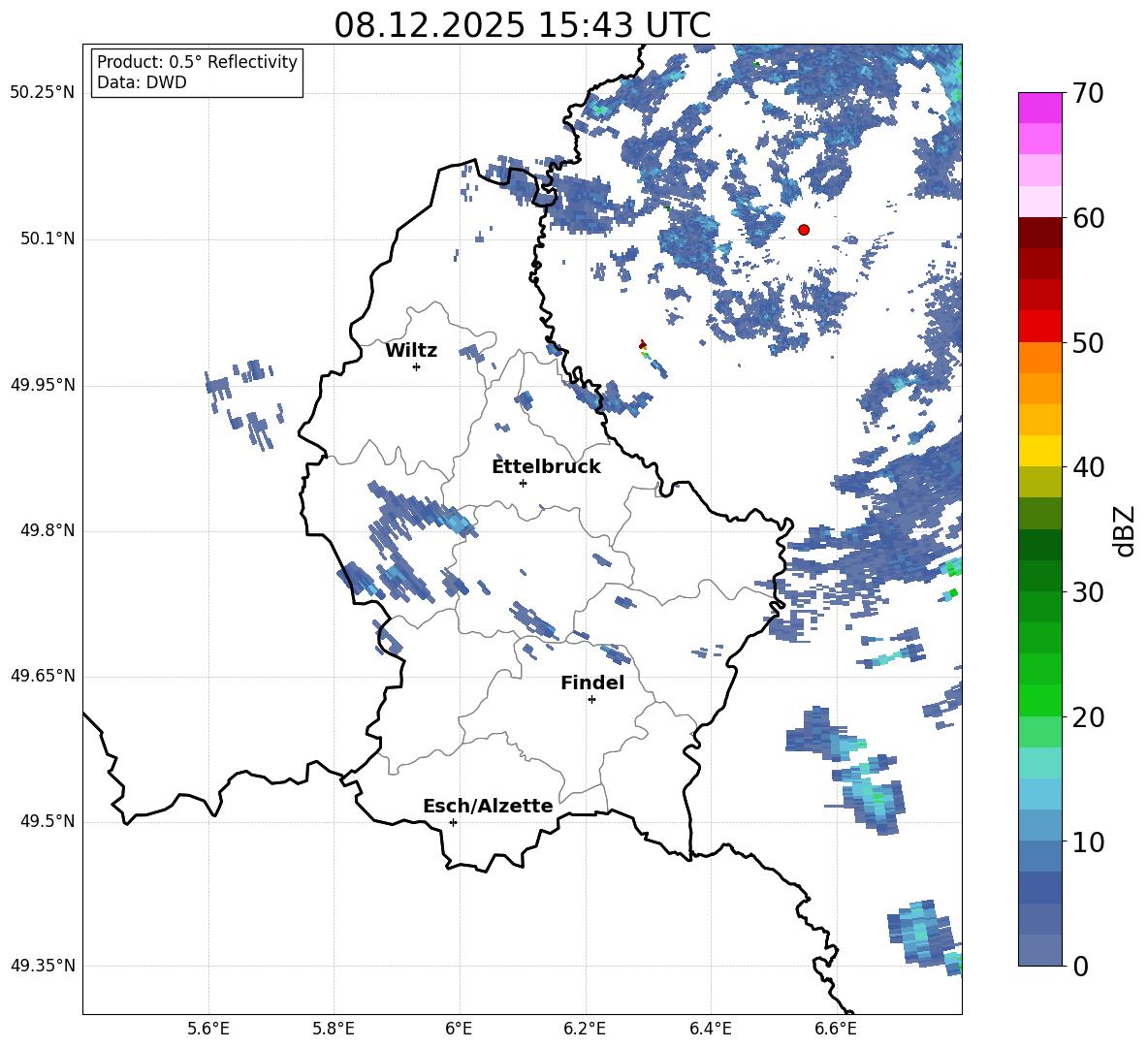1148x1048 pixels.
Task: Click the Ettelbruck city label
Action: click(x=546, y=467)
